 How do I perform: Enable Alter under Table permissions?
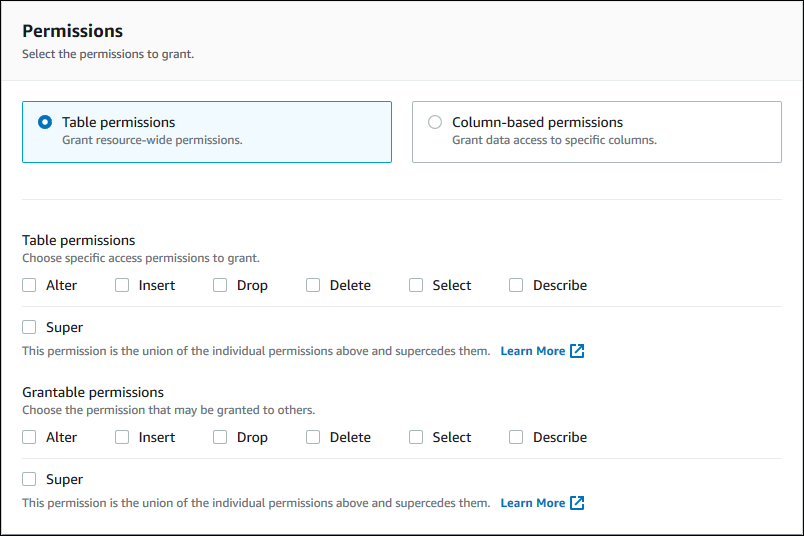tap(30, 285)
